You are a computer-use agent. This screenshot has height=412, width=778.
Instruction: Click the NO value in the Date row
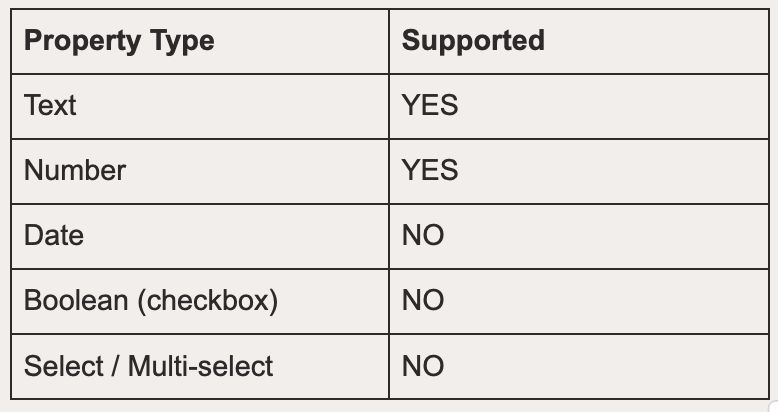point(423,235)
